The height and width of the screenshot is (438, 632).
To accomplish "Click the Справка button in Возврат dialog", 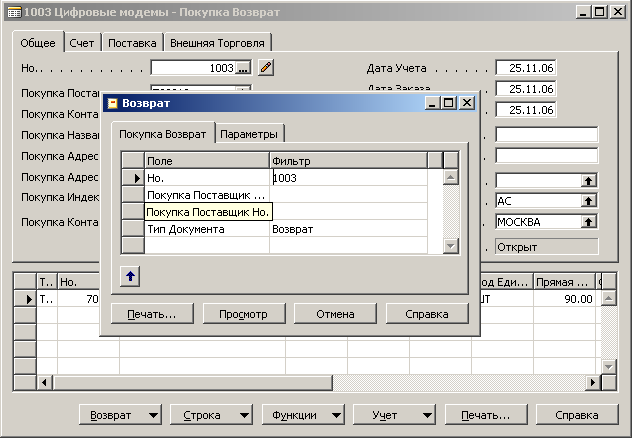I will (x=427, y=314).
